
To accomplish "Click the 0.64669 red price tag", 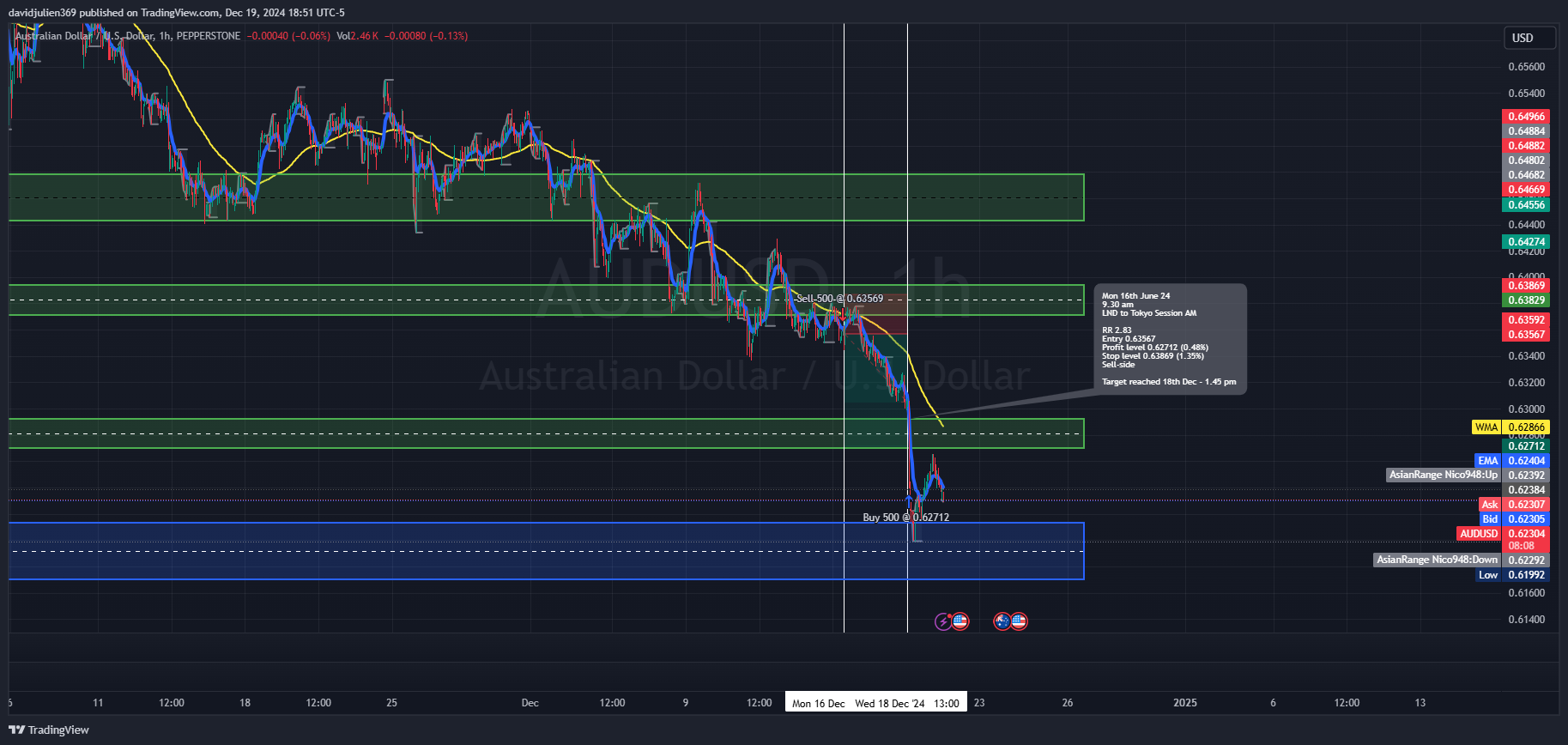I will [x=1526, y=190].
